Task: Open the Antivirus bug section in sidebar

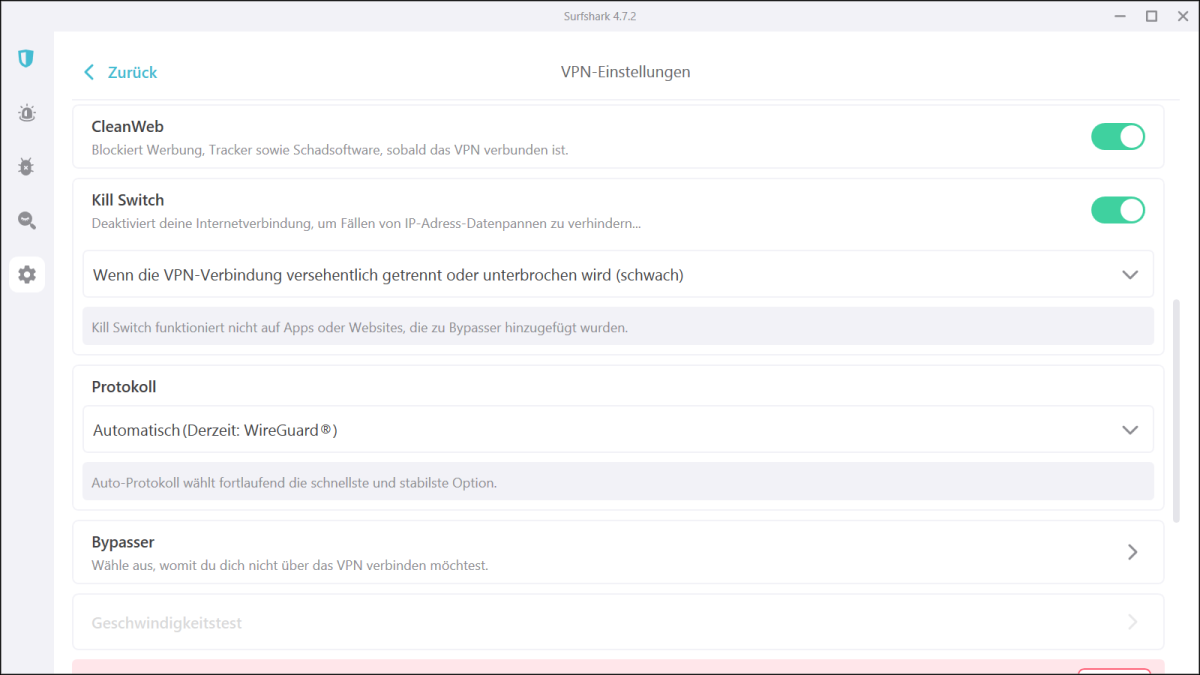Action: 26,167
